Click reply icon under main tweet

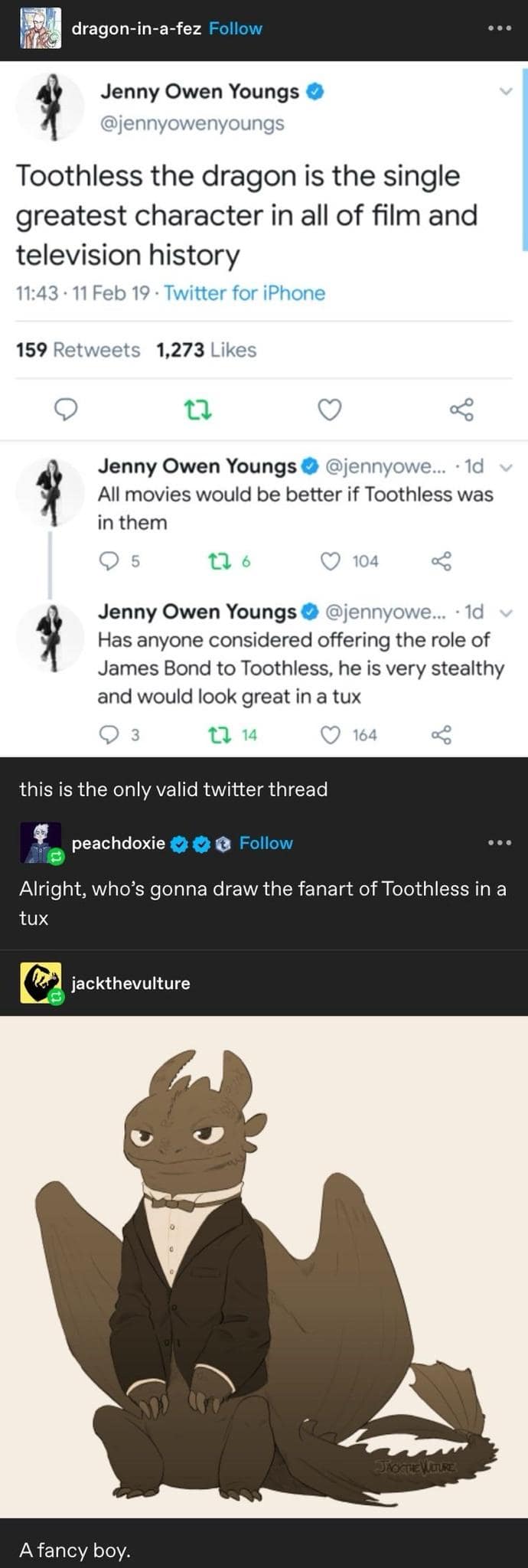67,410
